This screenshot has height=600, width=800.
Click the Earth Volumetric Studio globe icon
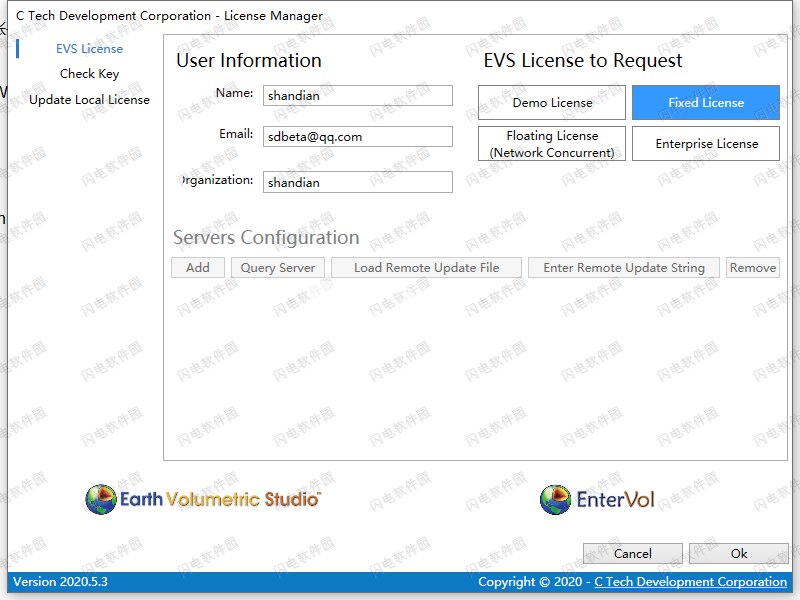pyautogui.click(x=101, y=499)
